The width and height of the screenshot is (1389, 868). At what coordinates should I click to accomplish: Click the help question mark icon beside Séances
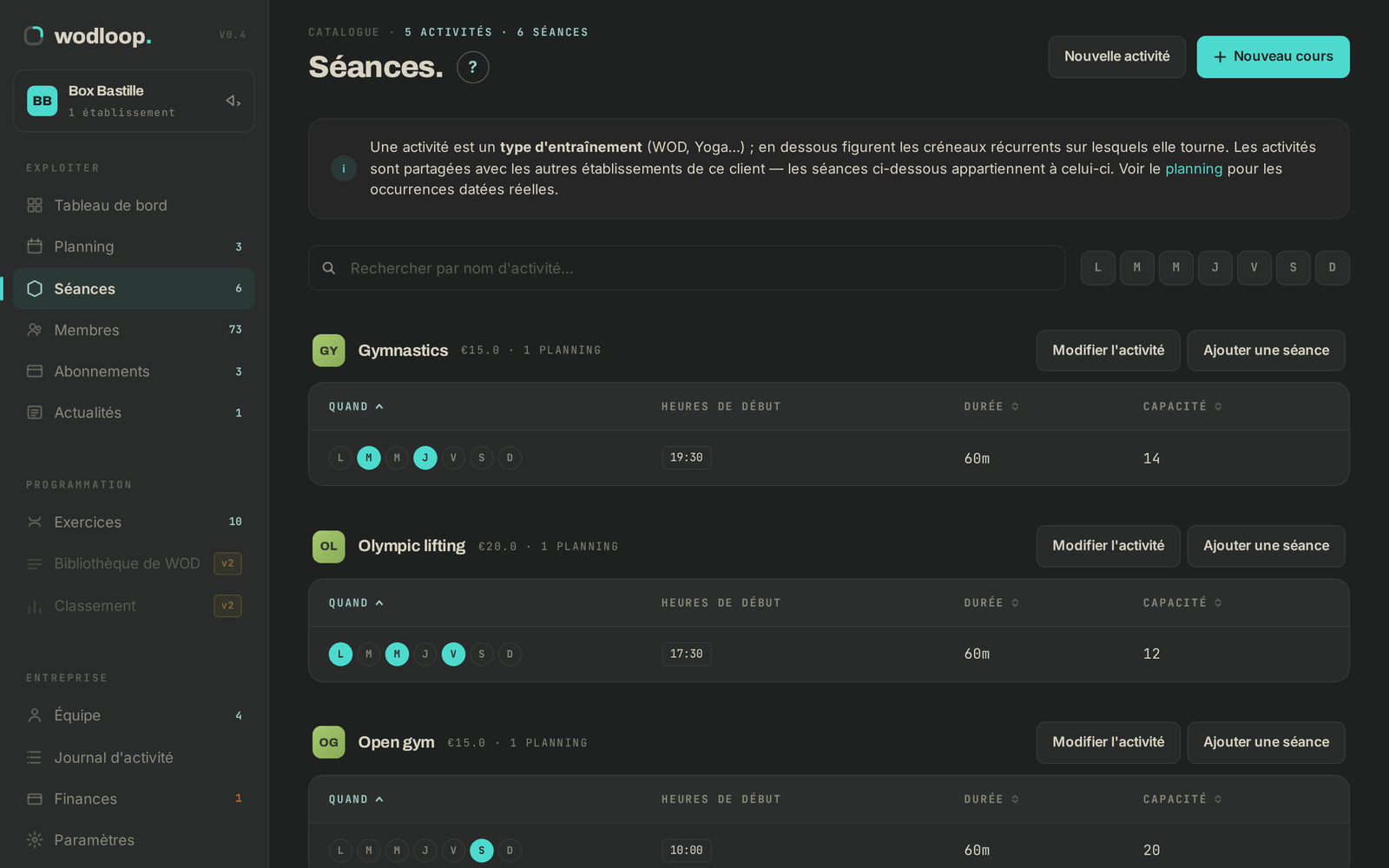click(473, 67)
